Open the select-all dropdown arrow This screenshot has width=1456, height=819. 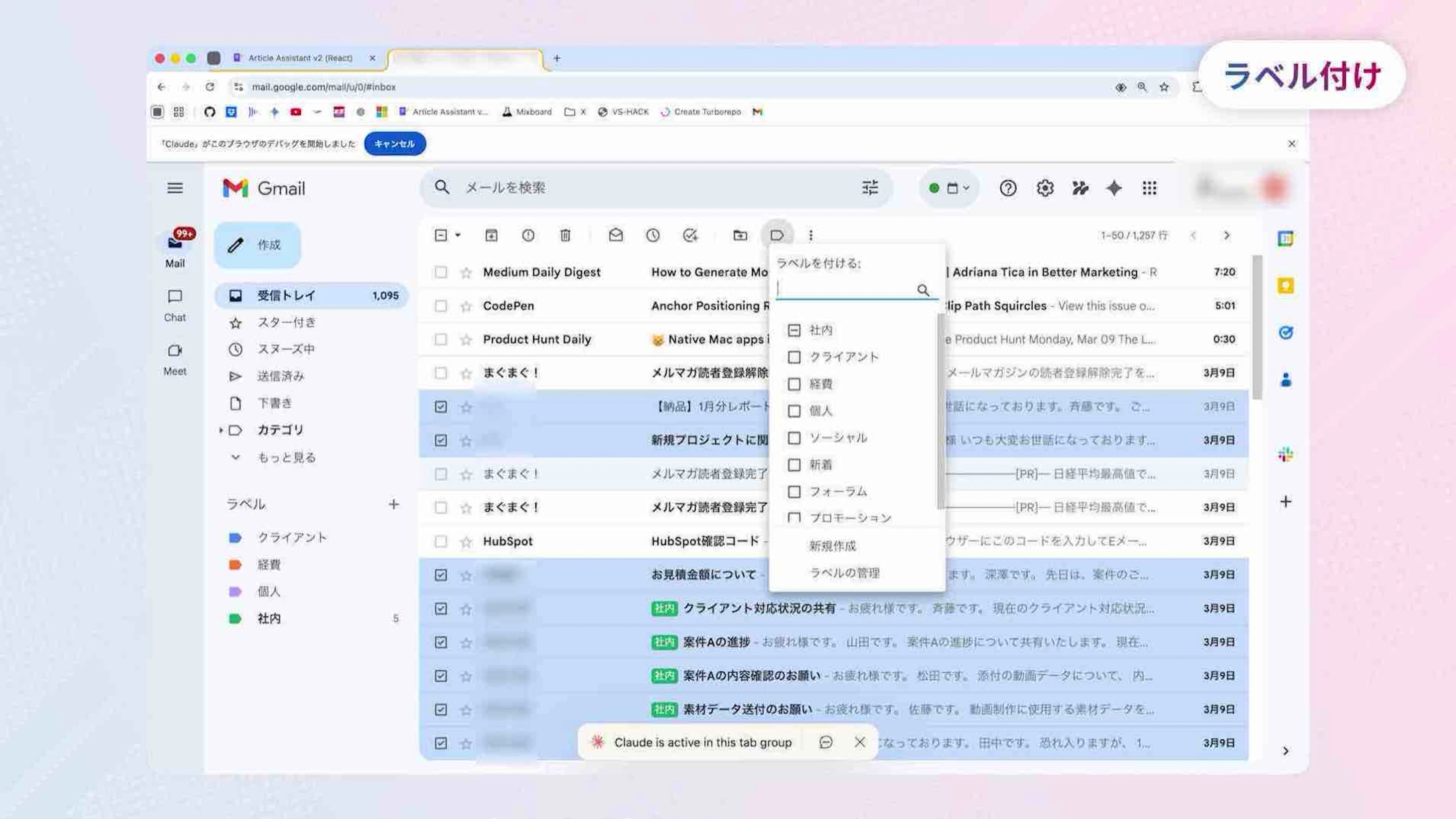coord(458,235)
